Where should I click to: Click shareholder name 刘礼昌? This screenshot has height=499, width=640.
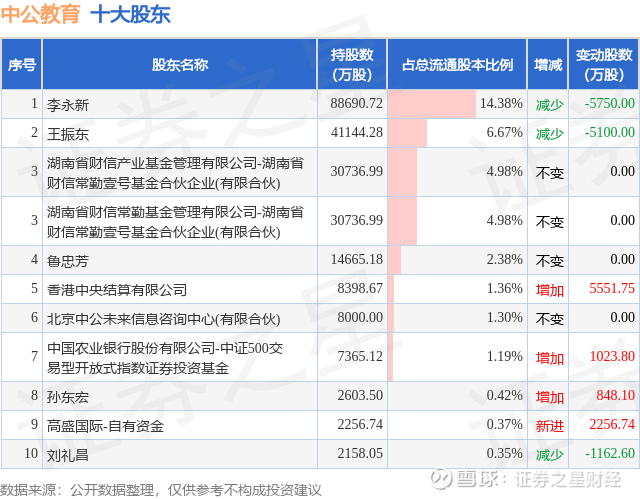coord(68,455)
